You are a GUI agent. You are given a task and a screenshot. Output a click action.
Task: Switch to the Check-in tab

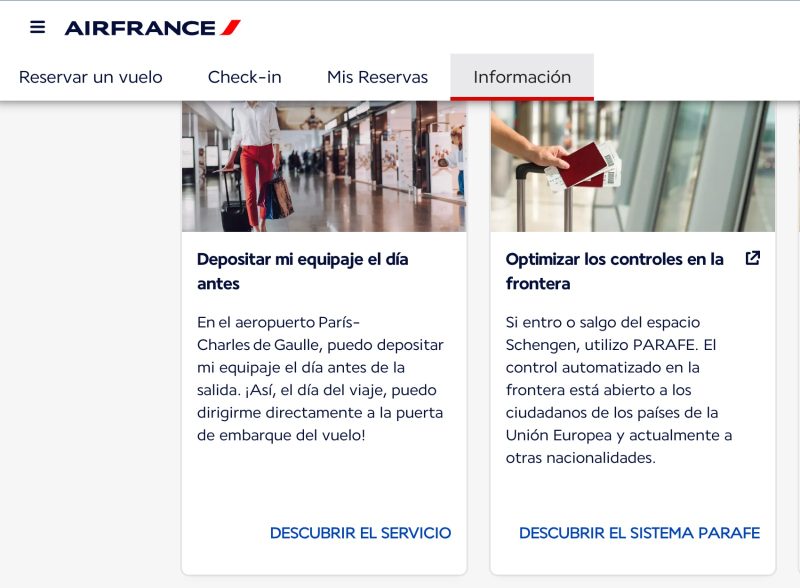(x=244, y=77)
